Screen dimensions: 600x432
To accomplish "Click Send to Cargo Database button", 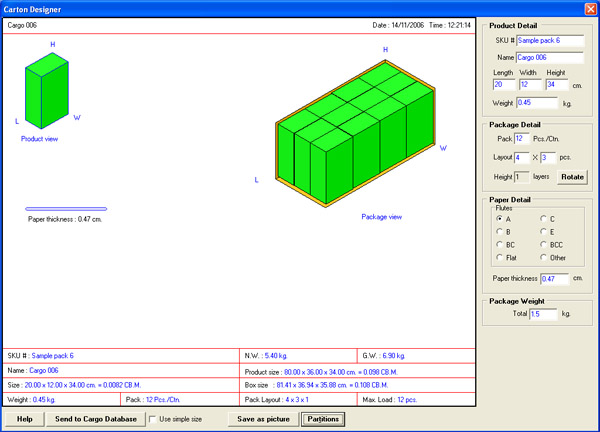I will pyautogui.click(x=96, y=419).
